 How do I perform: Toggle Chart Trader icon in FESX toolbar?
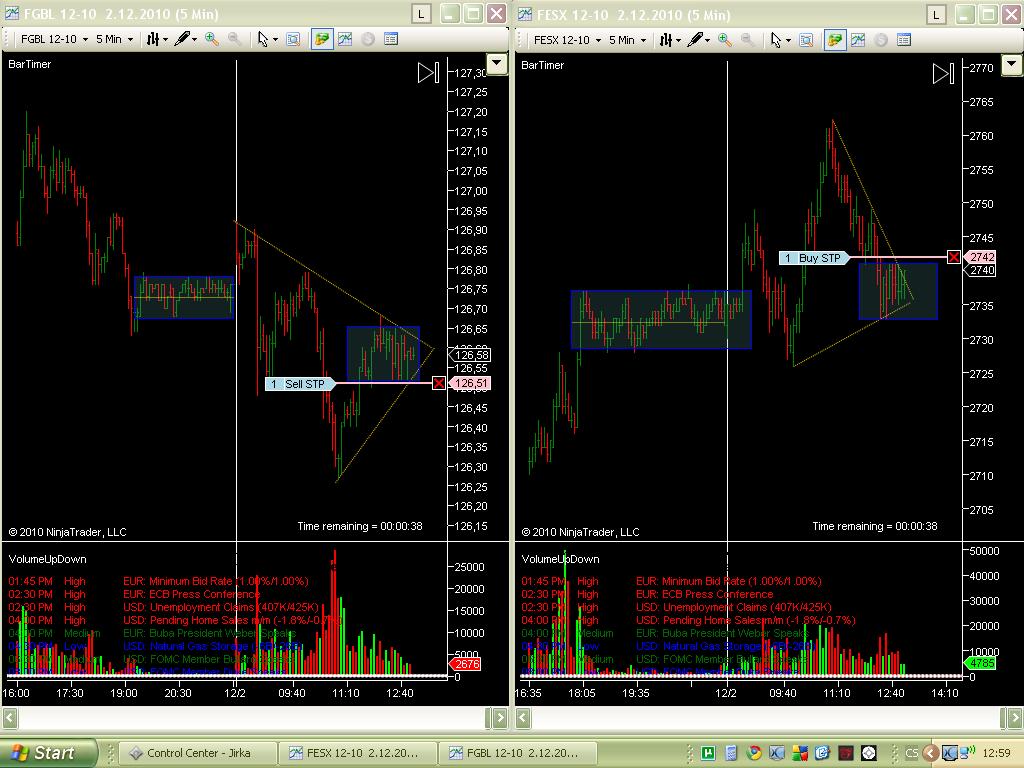[x=834, y=40]
